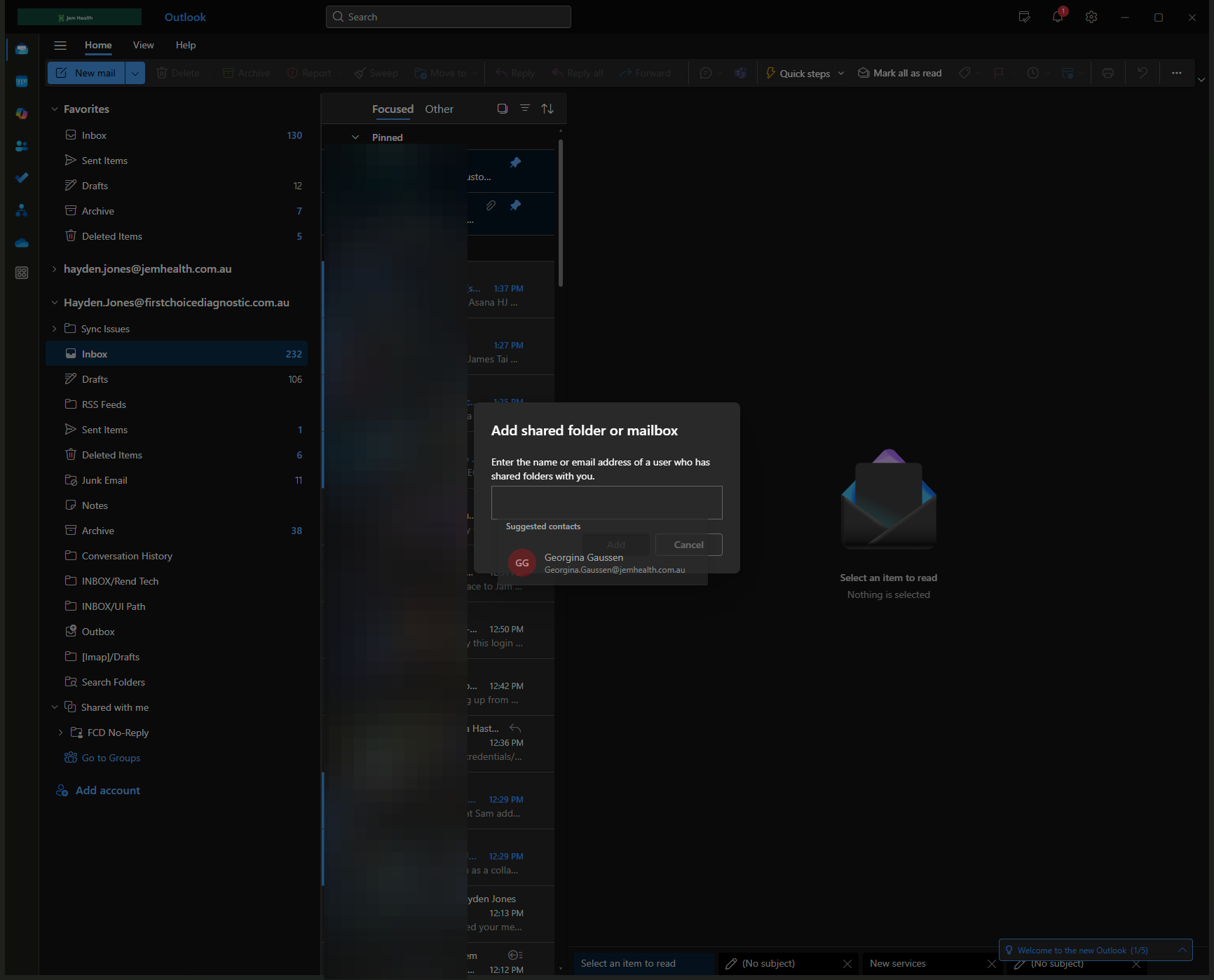This screenshot has height=980, width=1214.
Task: Open the Outbox folder
Action: point(177,632)
